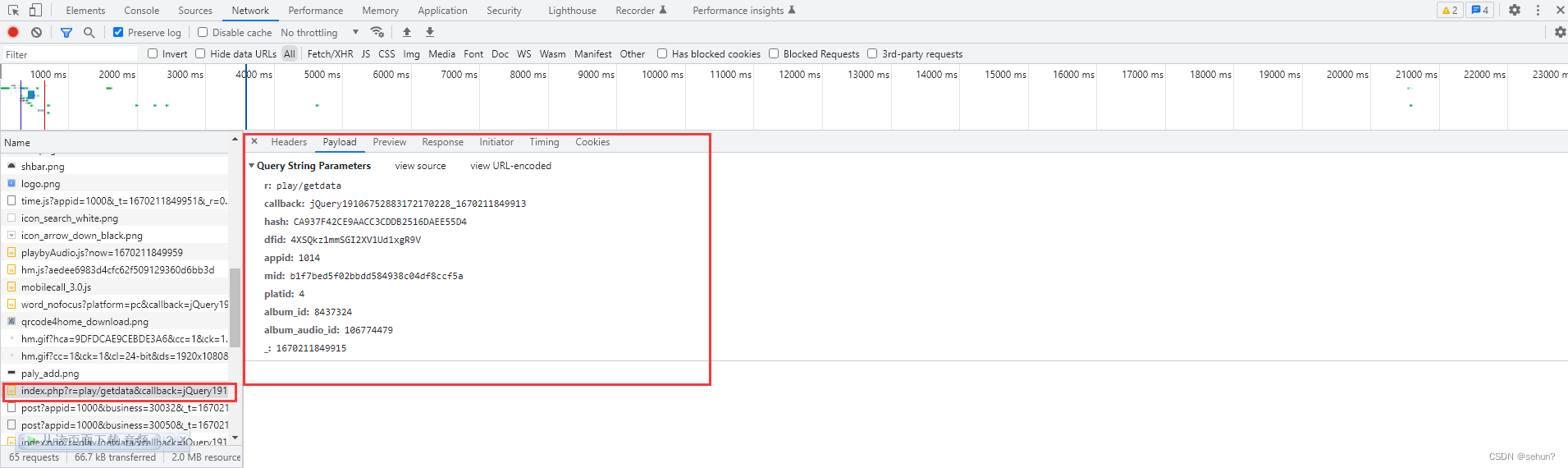1568x468 pixels.
Task: Filter requests by Img type
Action: (411, 53)
